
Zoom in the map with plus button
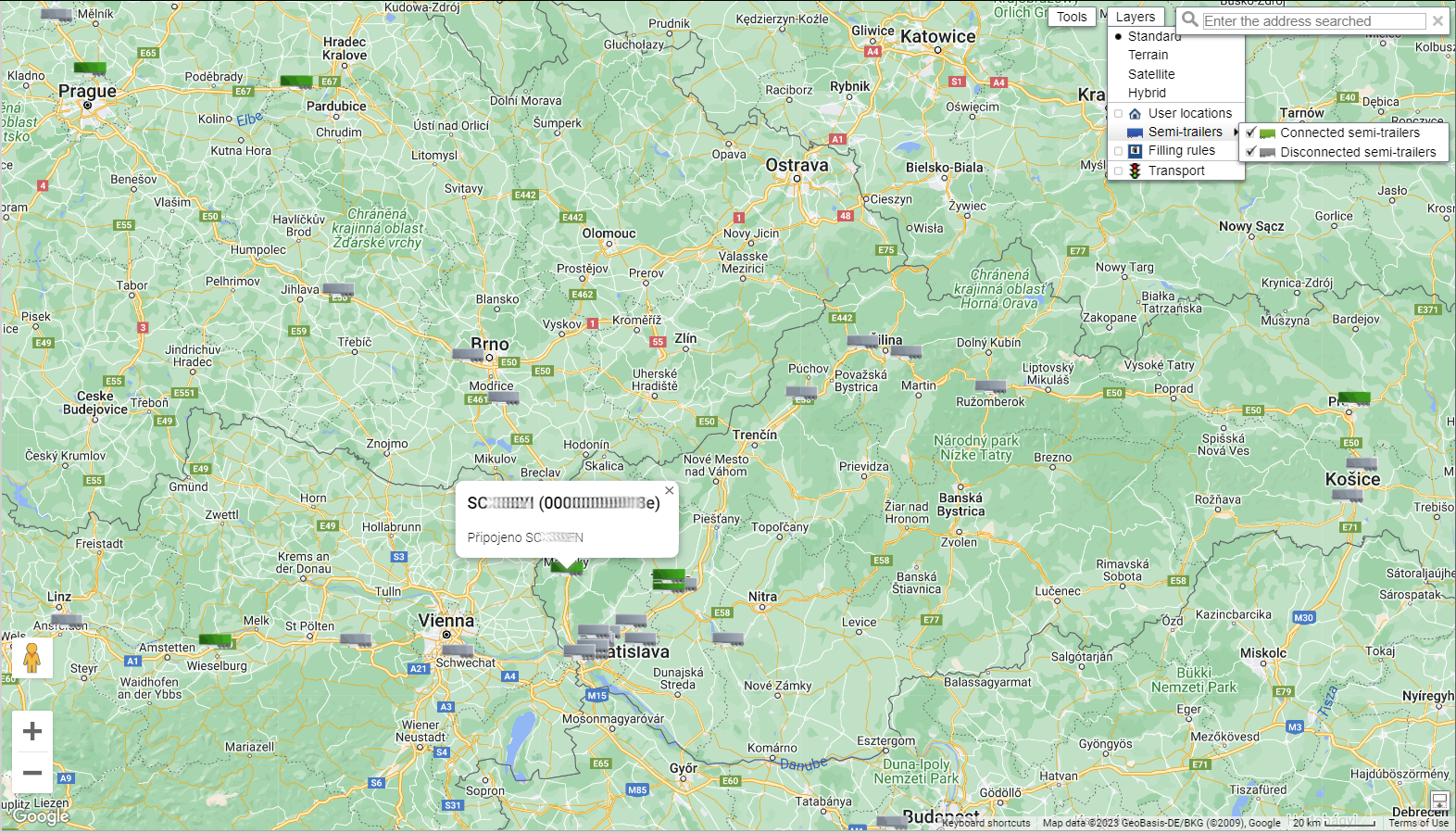pos(32,731)
